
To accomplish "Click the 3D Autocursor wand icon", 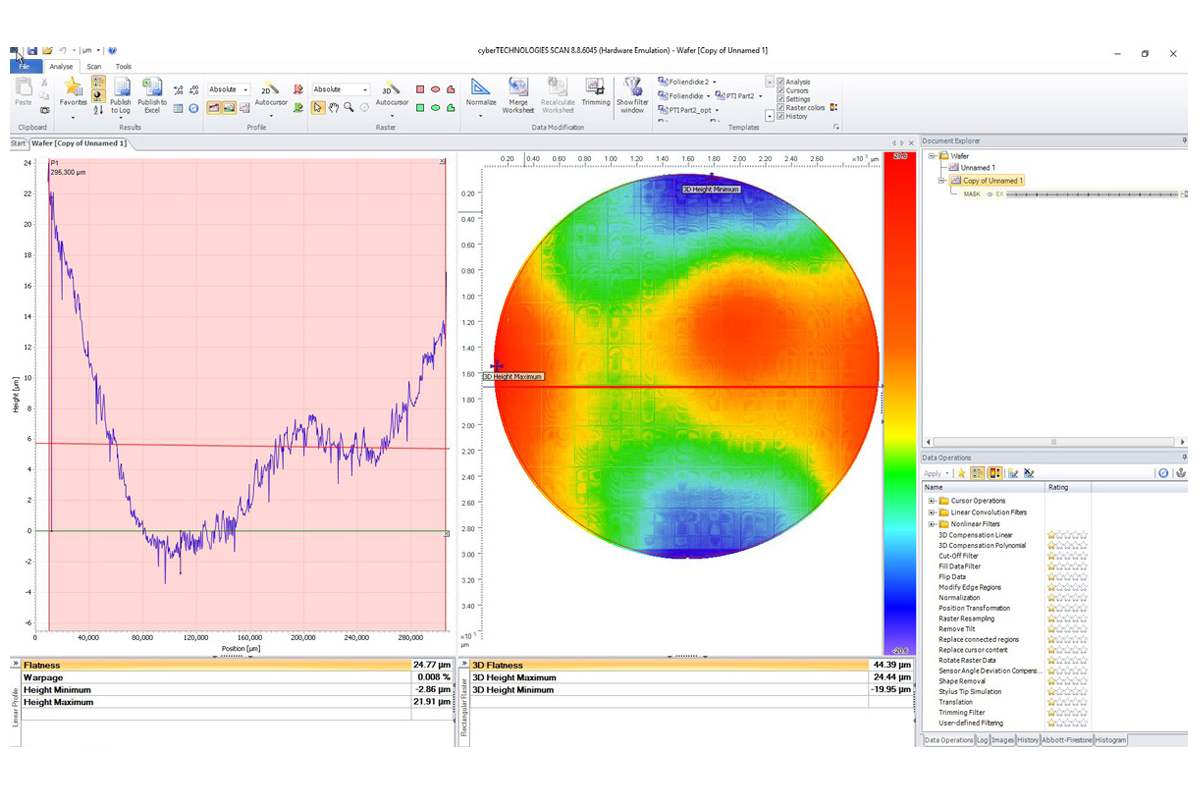I will (x=391, y=88).
